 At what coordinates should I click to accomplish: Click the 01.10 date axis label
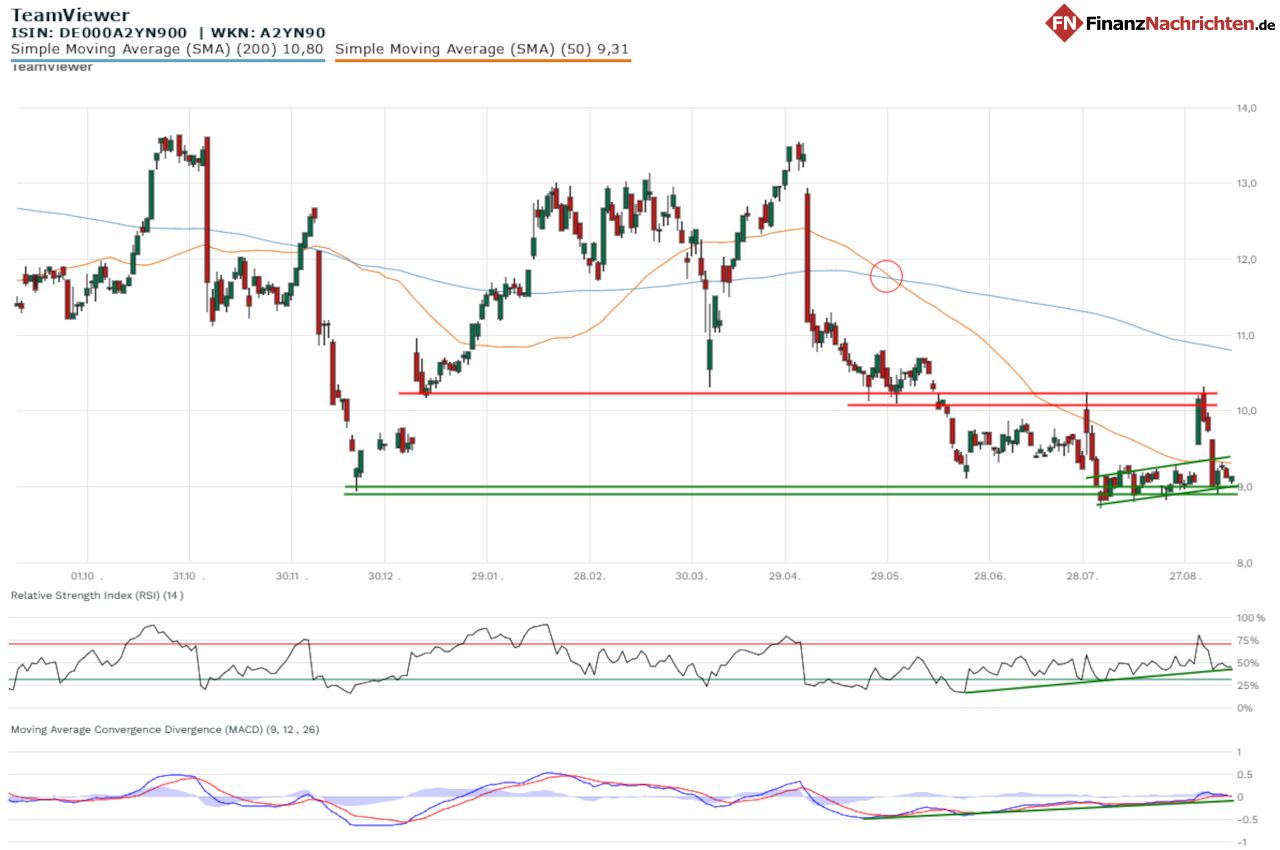point(89,578)
